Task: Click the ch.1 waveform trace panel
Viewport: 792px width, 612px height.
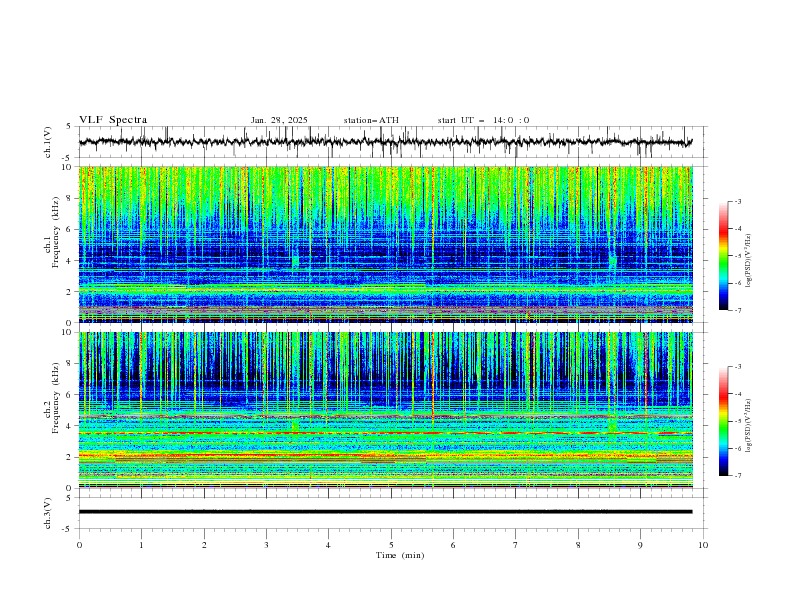Action: coord(392,142)
